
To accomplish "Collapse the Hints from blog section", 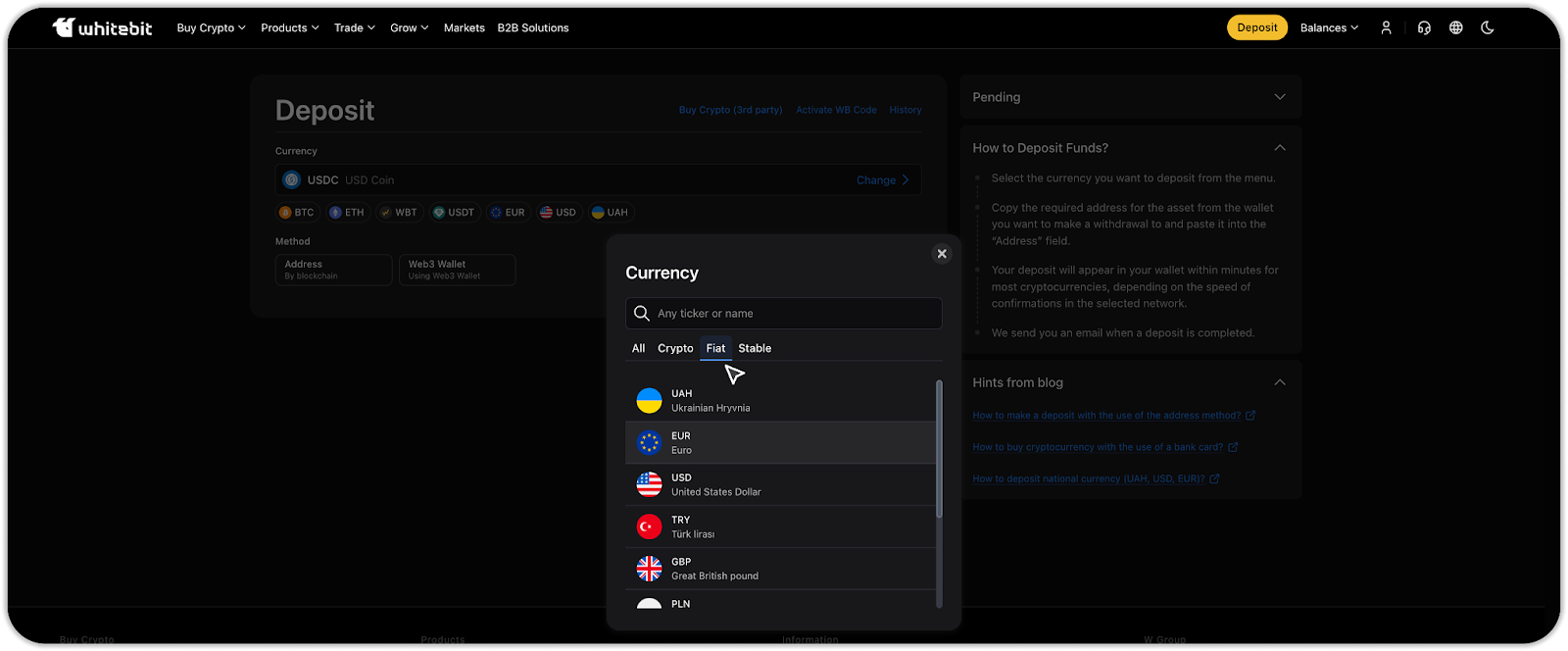I will pos(1279,382).
